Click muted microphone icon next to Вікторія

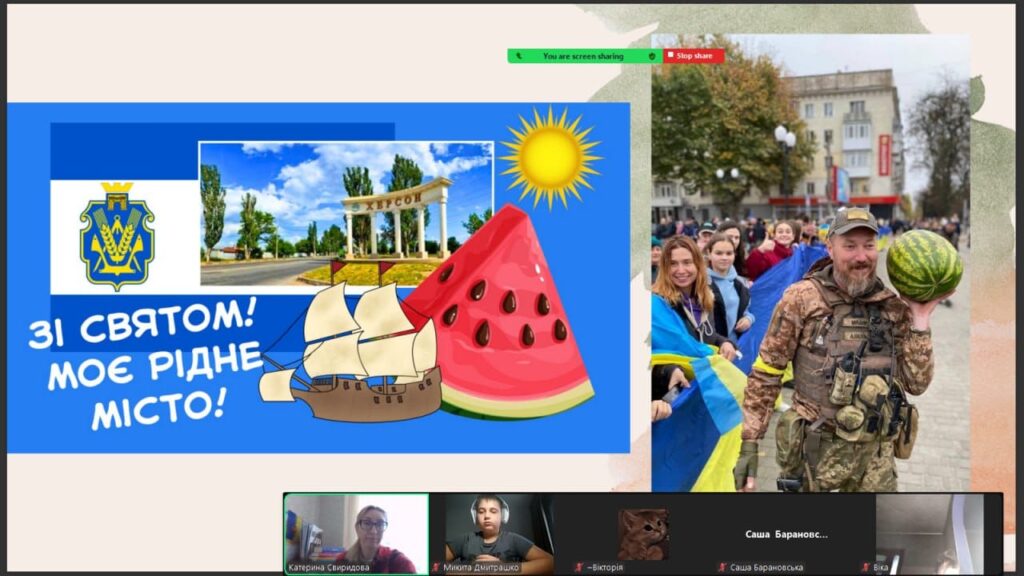point(578,568)
